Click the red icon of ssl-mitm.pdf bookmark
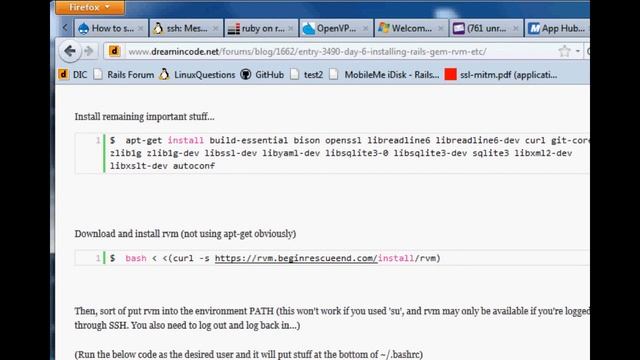 click(450, 74)
